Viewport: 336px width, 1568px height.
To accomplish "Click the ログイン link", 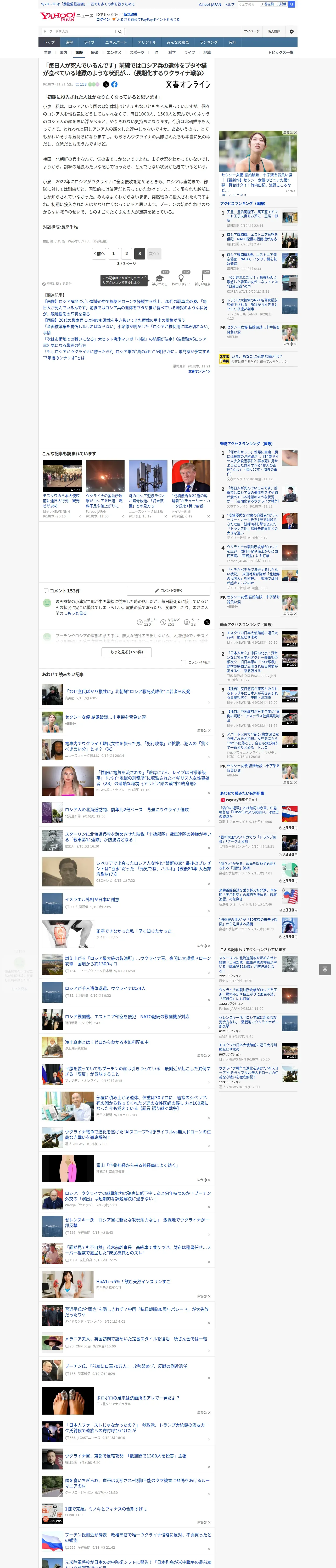I will click(x=103, y=20).
